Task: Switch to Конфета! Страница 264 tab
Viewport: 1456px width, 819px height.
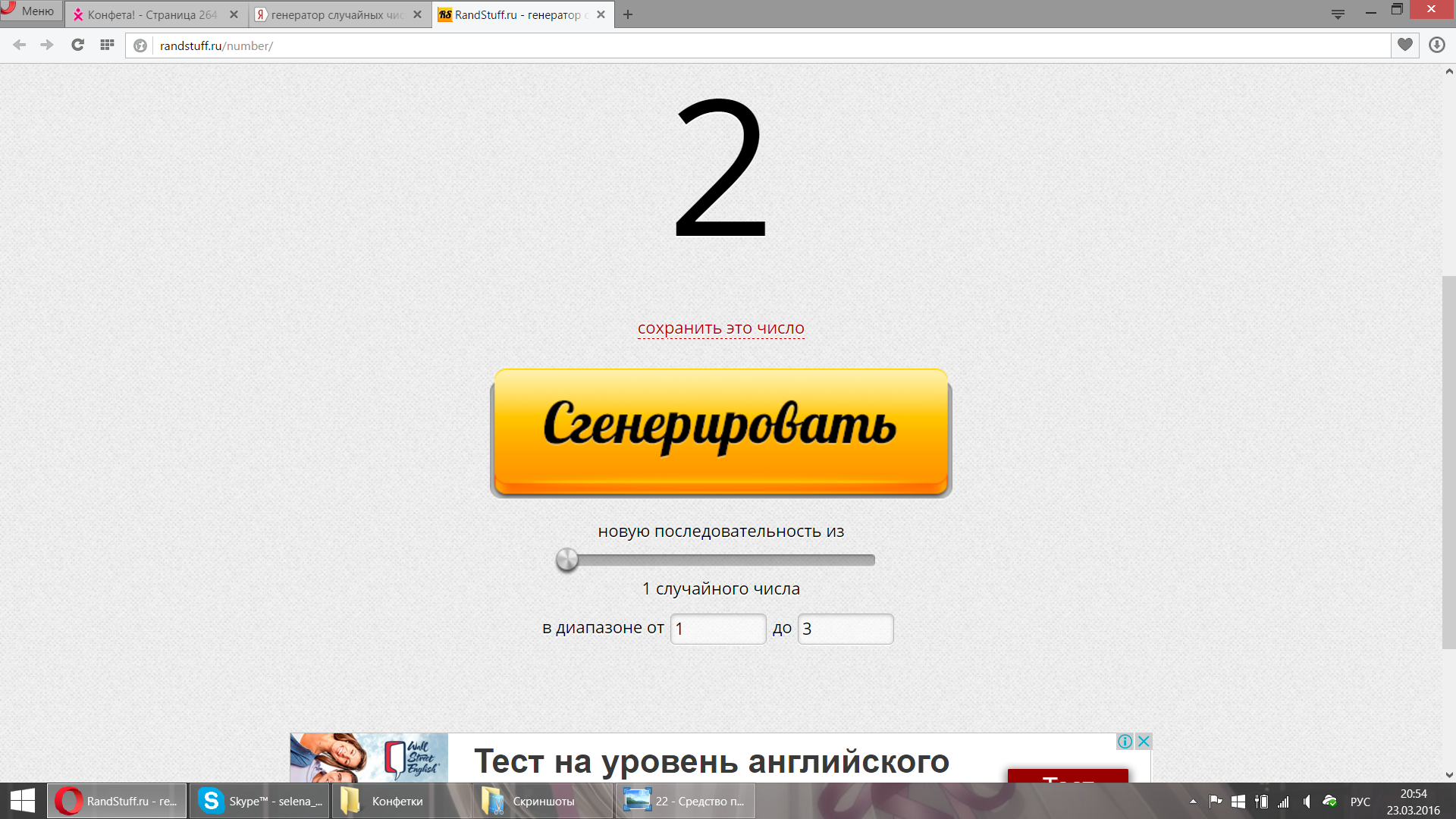Action: tap(152, 14)
